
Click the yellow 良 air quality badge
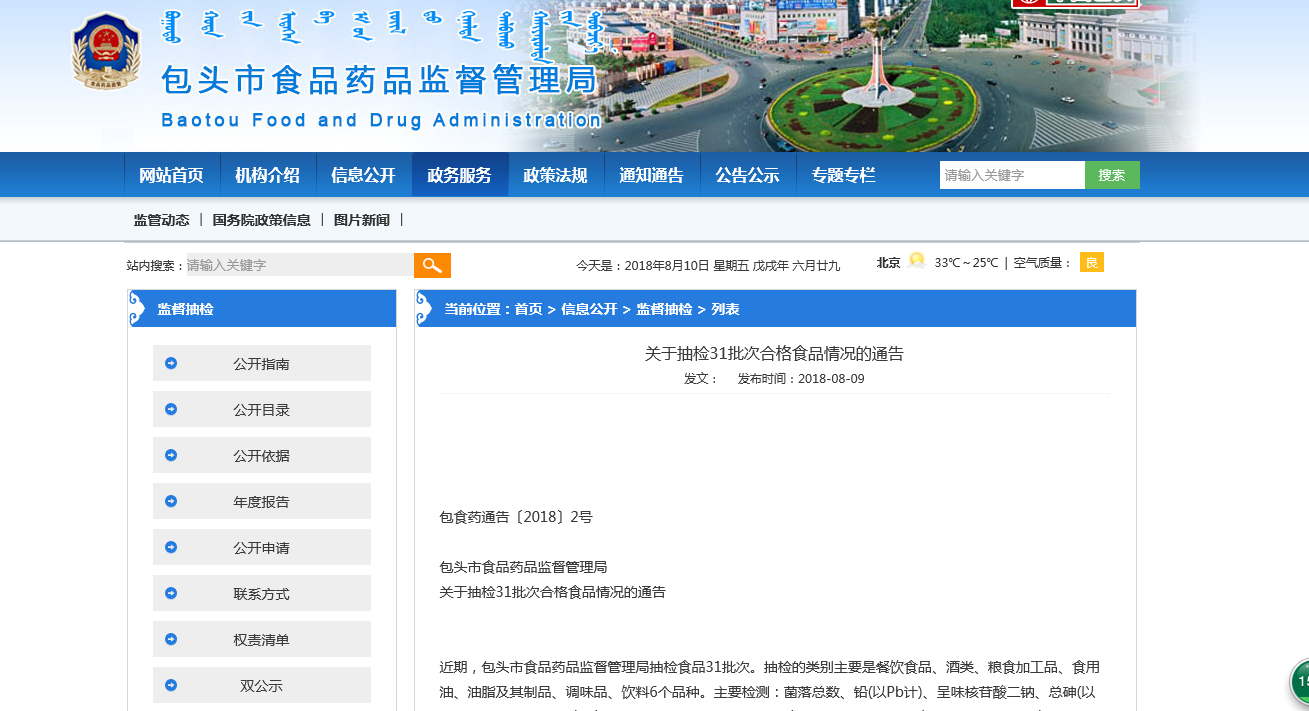tap(1091, 262)
